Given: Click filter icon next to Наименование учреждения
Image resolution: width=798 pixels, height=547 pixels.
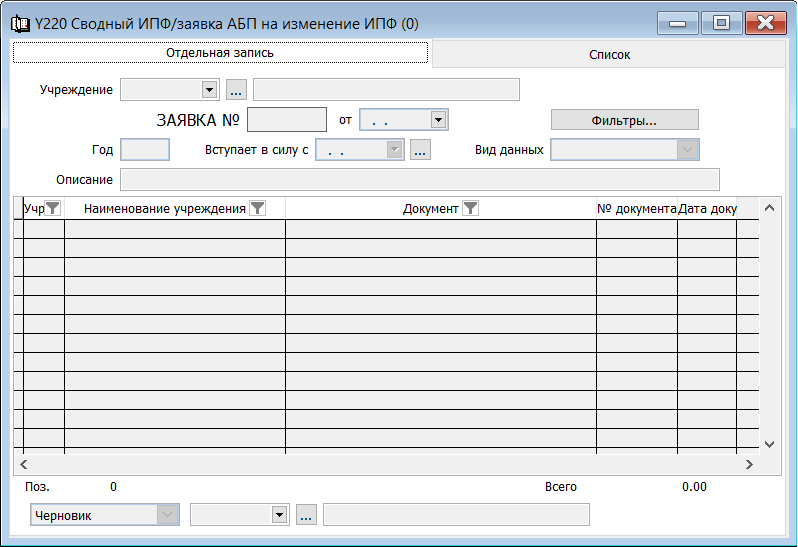Looking at the screenshot, I should pyautogui.click(x=257, y=208).
